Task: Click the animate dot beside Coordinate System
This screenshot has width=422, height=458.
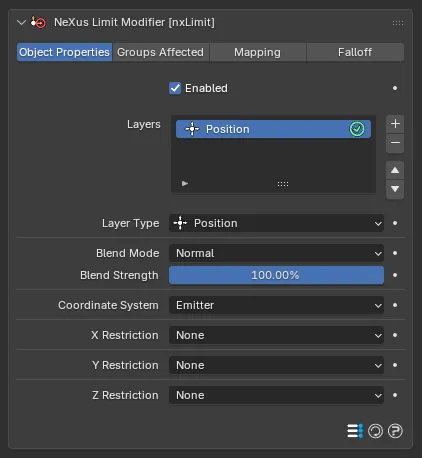Action: coord(395,305)
